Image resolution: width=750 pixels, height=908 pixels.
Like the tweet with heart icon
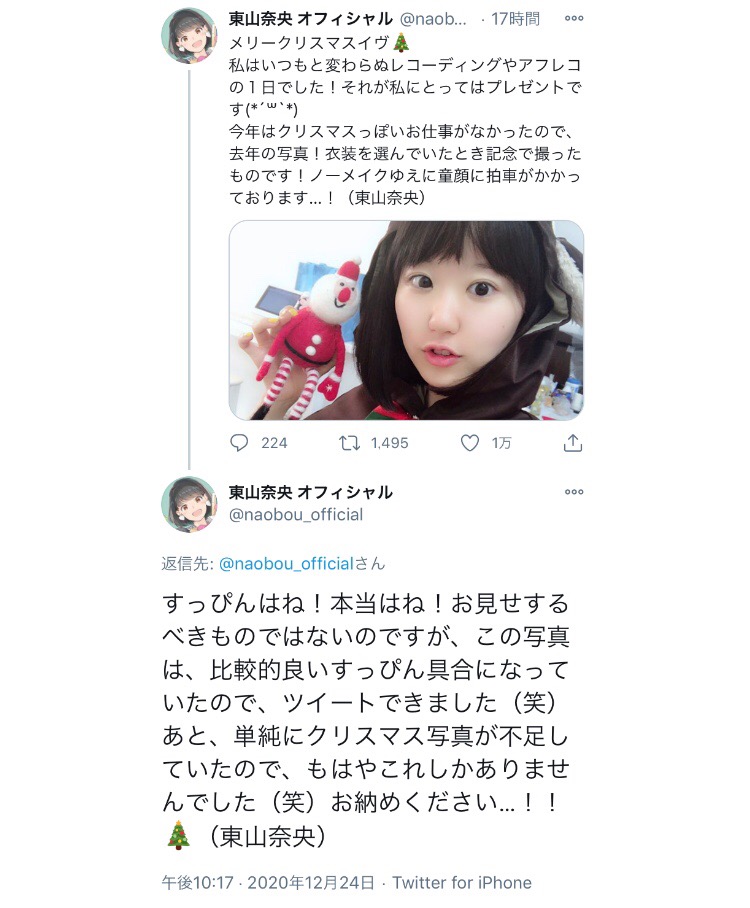[x=470, y=443]
